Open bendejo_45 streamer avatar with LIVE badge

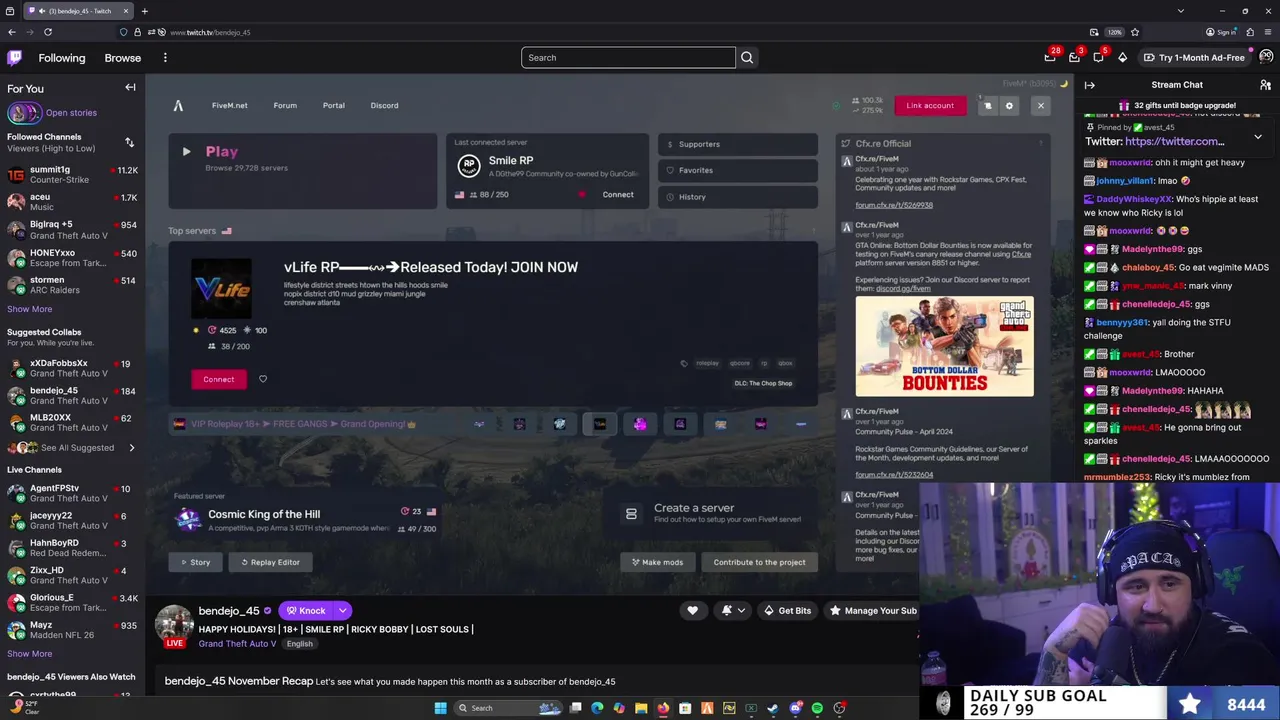[x=174, y=626]
